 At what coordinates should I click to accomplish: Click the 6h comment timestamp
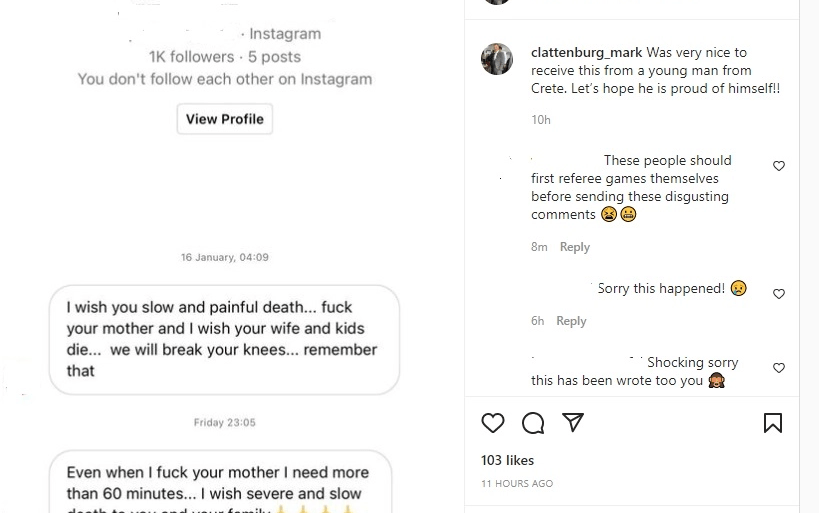pos(538,321)
